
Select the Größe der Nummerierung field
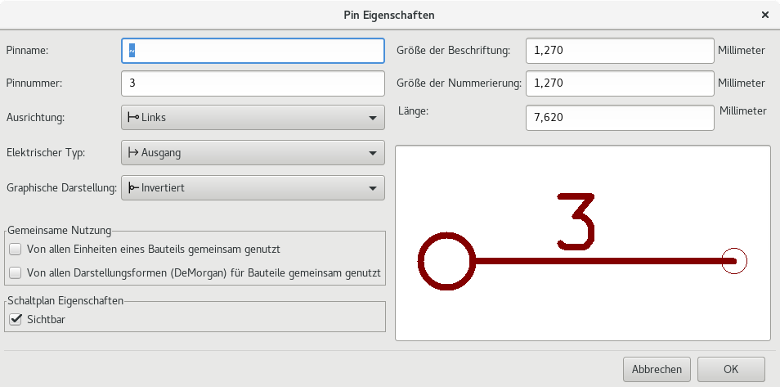[x=620, y=83]
